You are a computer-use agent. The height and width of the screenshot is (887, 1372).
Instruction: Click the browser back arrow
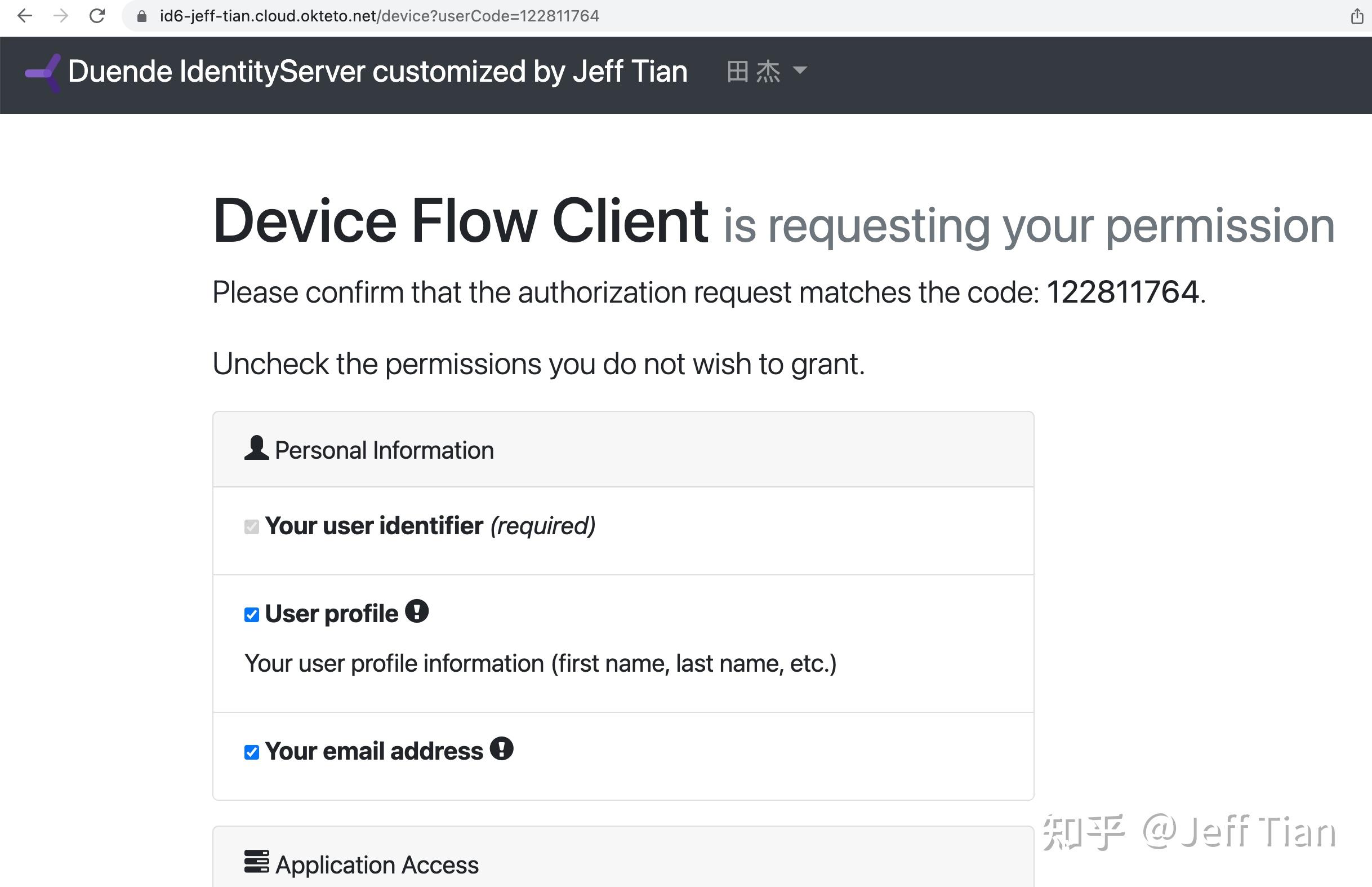(24, 16)
